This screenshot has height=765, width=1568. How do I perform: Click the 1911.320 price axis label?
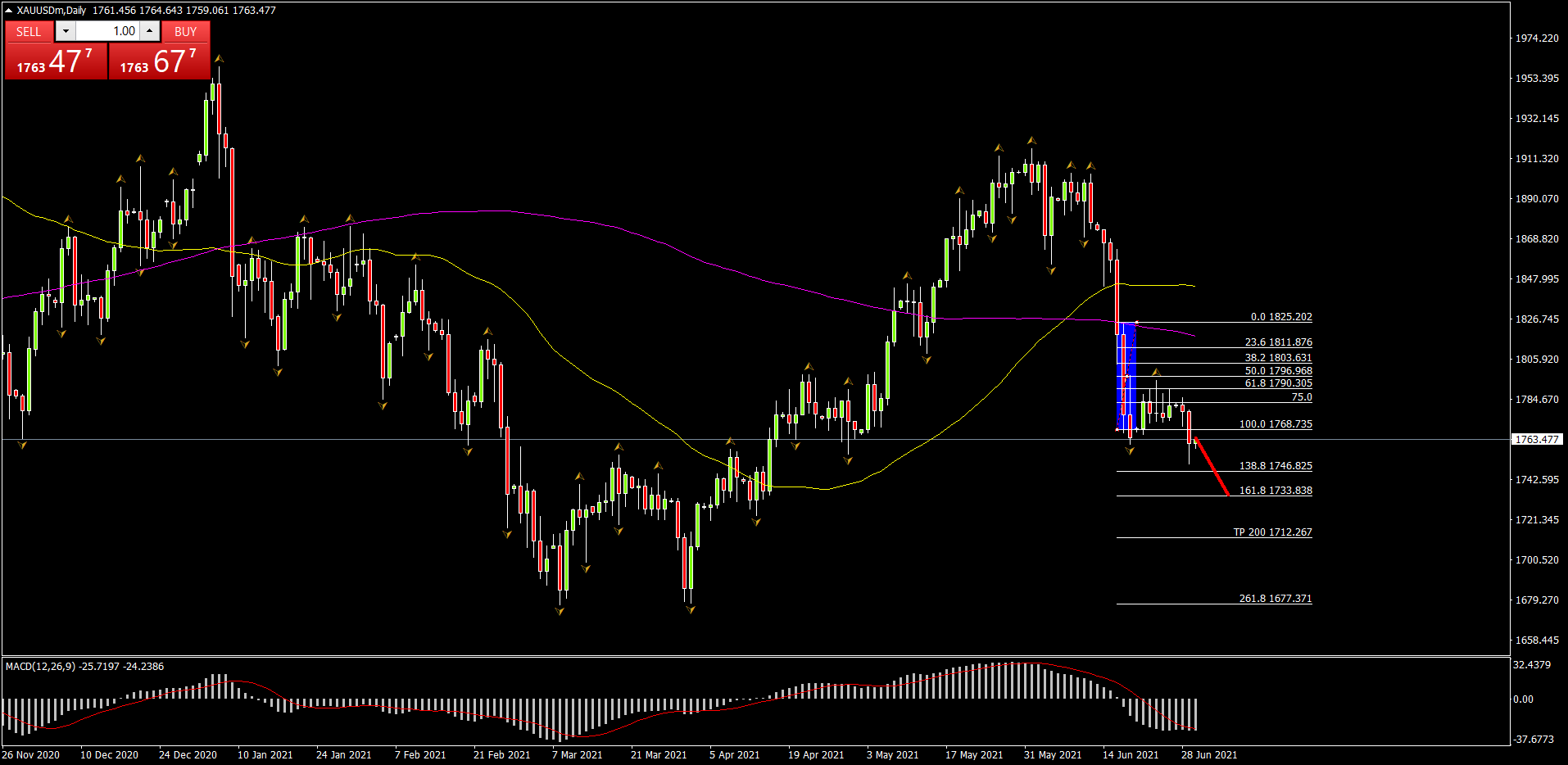pos(1537,159)
